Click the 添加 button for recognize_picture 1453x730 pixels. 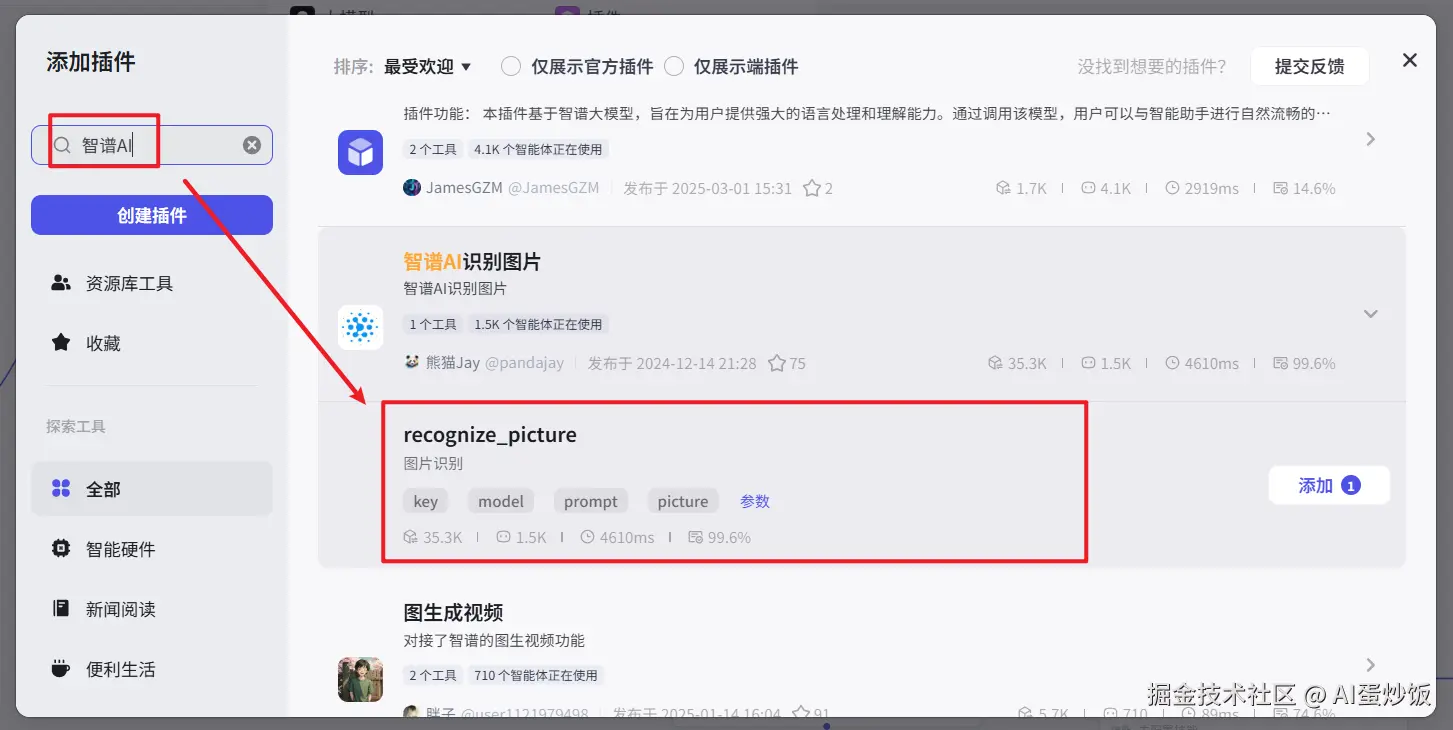(x=1329, y=486)
